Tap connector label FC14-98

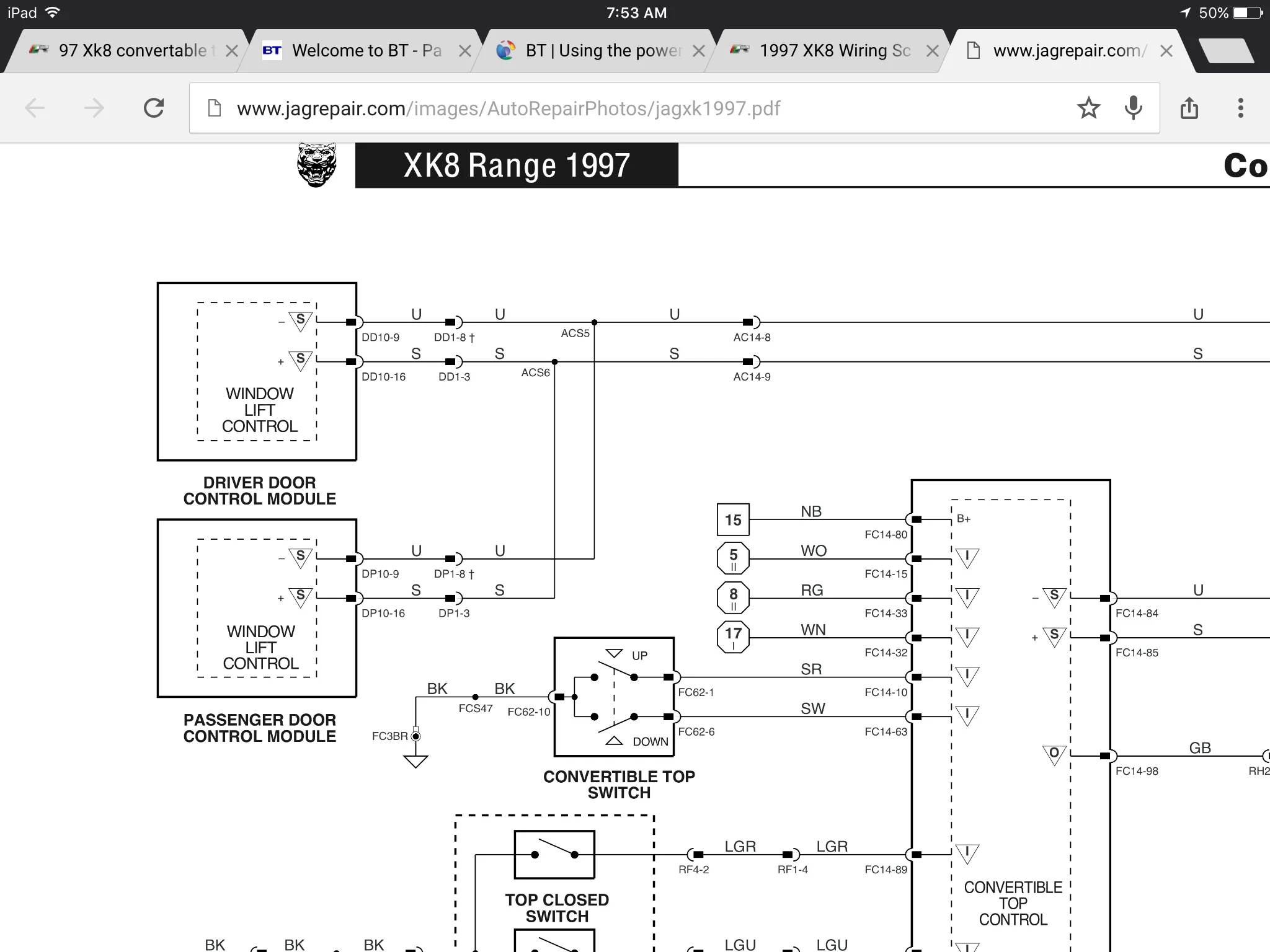click(x=1137, y=771)
